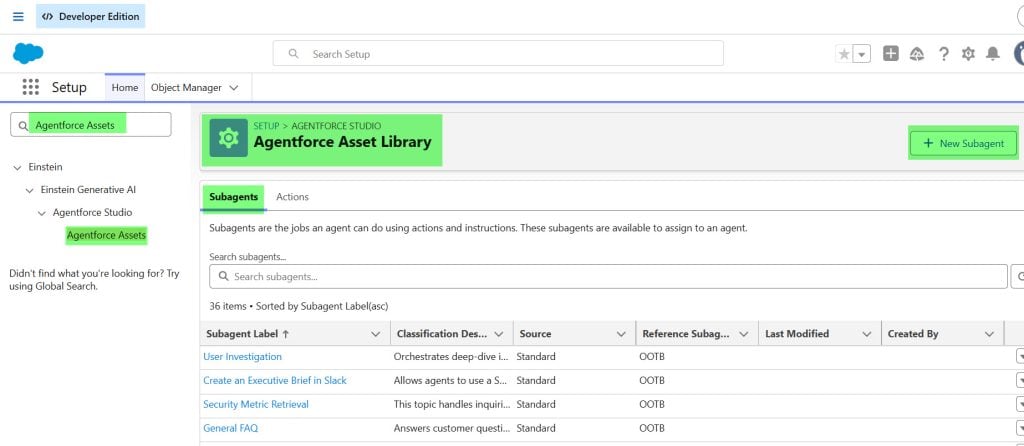The image size is (1024, 446).
Task: Click the 'Answers customer questi...' description cell
Action: [x=451, y=428]
